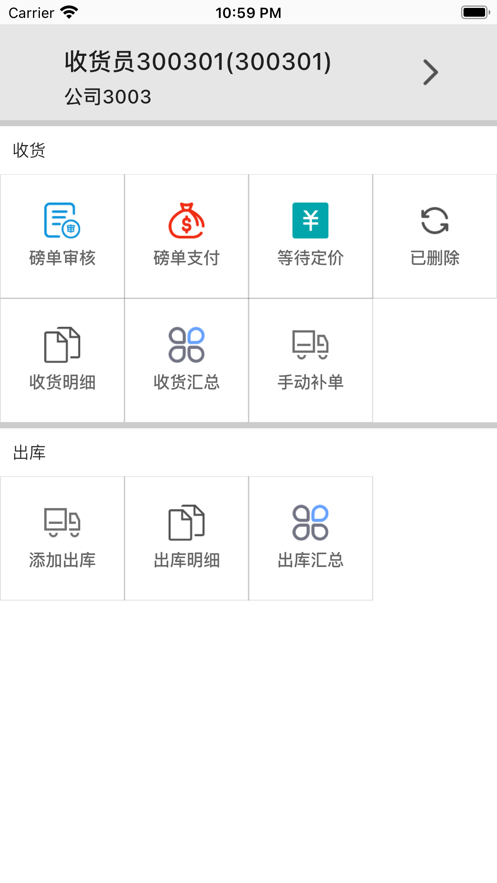Tap the 添加出库 truck icon
Screen dimensions: 497x883
[62, 522]
